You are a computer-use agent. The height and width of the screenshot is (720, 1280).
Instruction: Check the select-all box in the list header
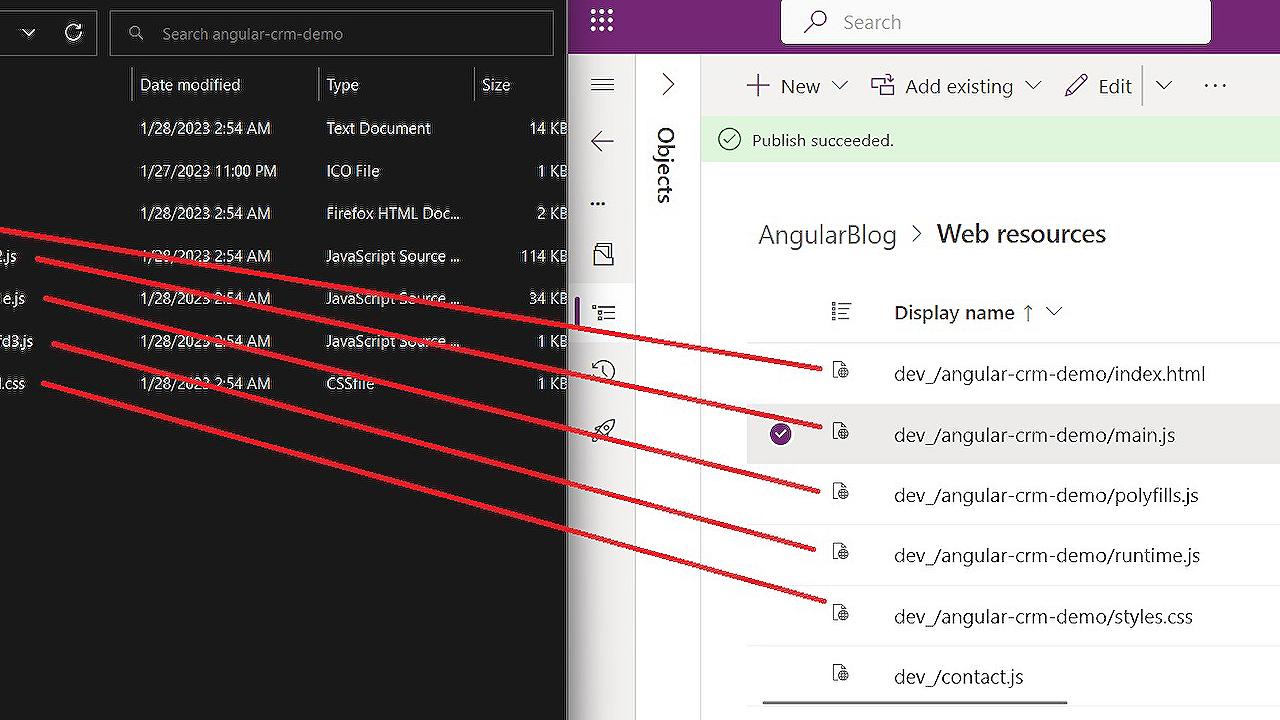(x=842, y=311)
